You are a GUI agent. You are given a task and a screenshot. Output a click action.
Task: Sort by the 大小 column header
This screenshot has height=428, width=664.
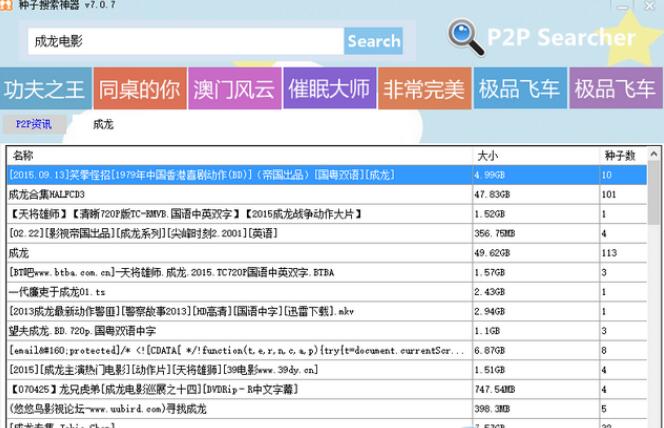point(536,155)
